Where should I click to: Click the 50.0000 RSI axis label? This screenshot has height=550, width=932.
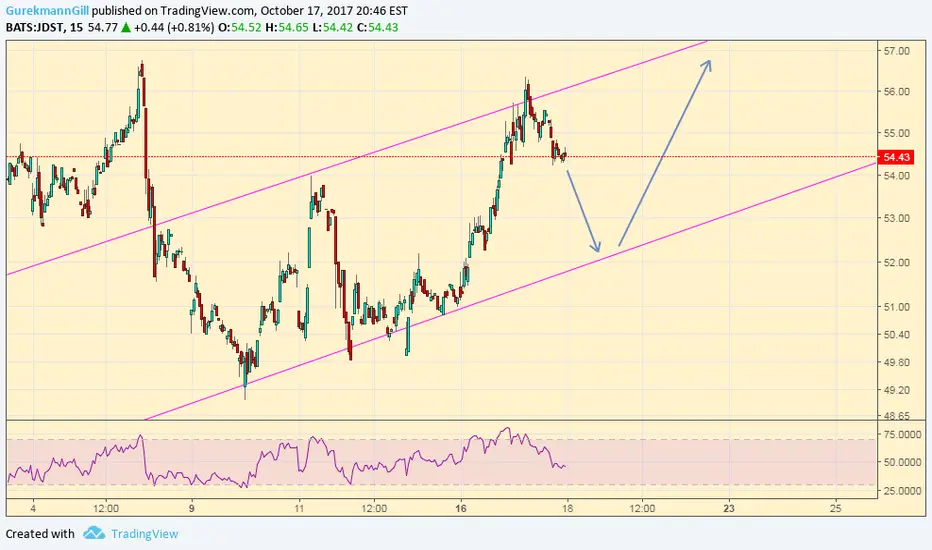(x=902, y=462)
